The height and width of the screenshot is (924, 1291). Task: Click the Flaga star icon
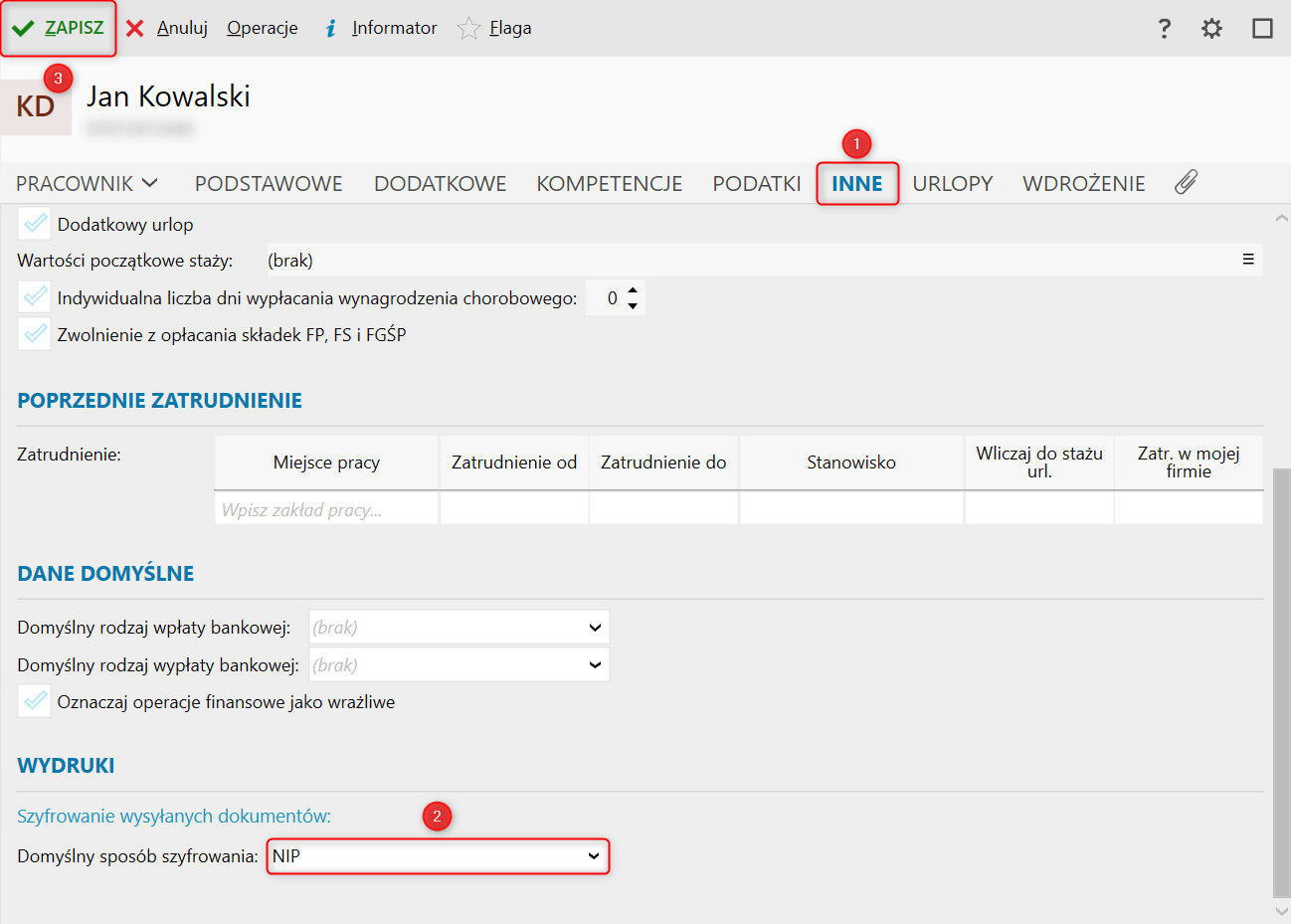[x=468, y=28]
